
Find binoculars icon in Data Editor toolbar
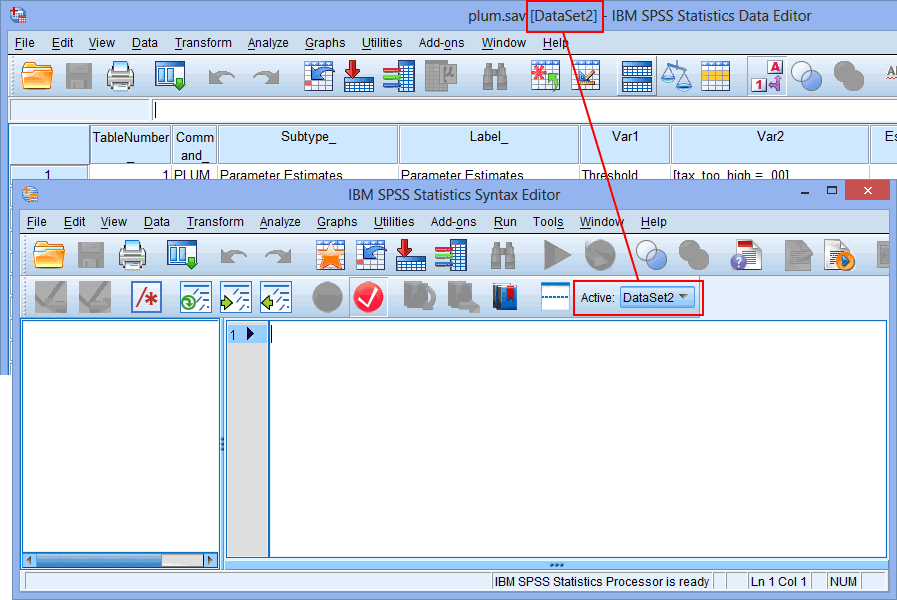[x=495, y=76]
